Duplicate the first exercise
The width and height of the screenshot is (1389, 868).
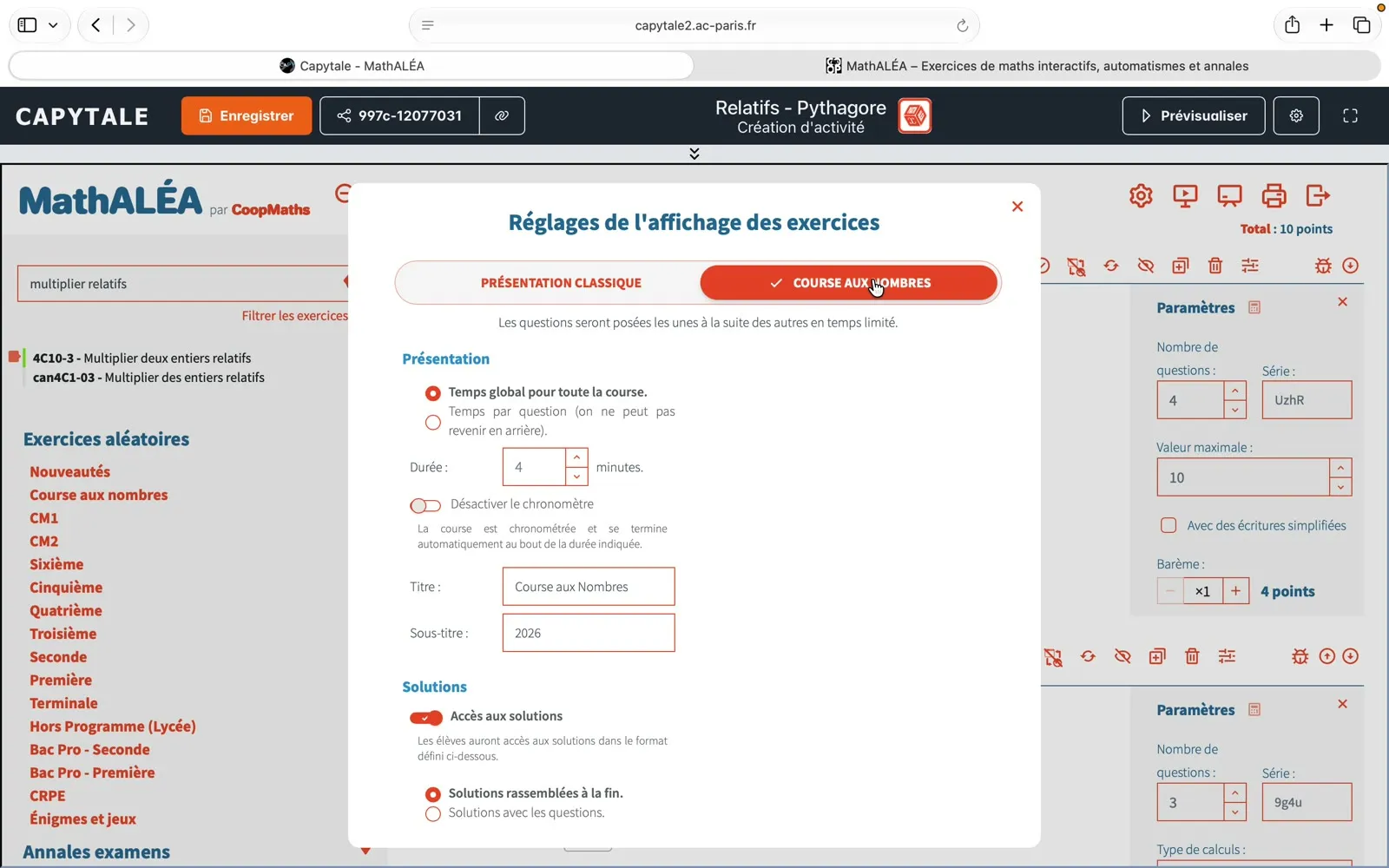1181,266
